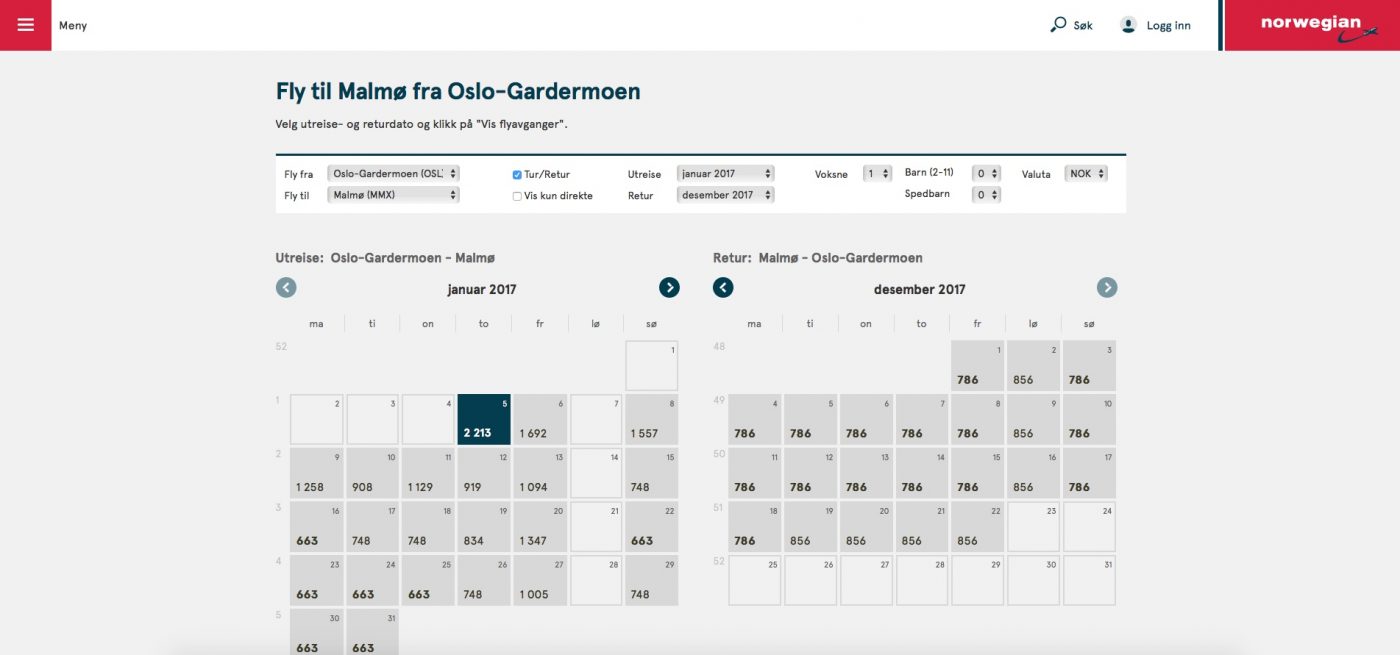Screen dimensions: 1400x655
Task: Enable the Vis kun direkte checkbox
Action: [x=517, y=196]
